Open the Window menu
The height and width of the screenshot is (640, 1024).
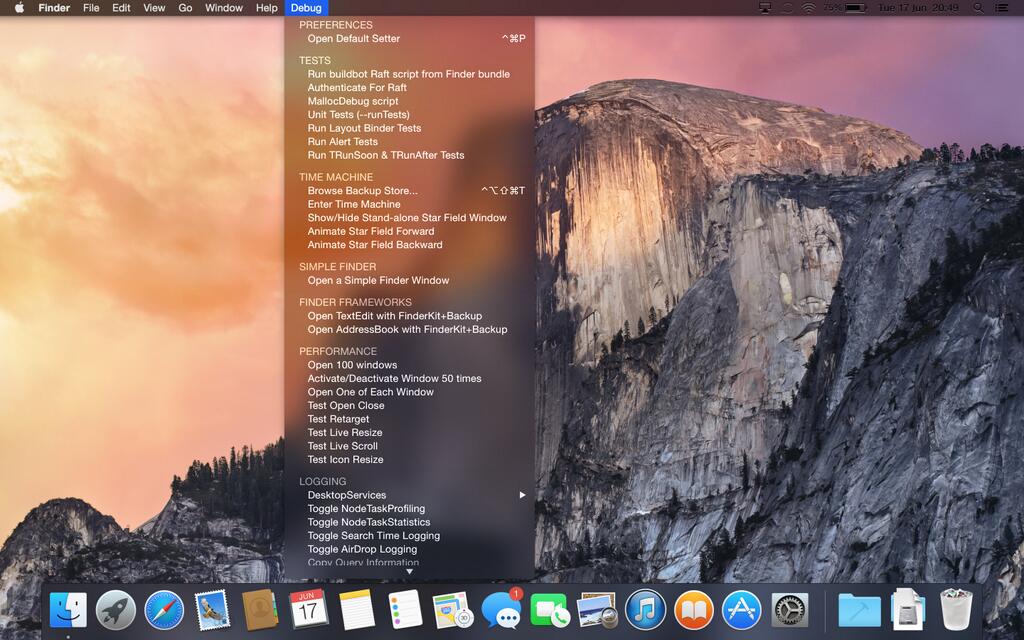[x=224, y=8]
